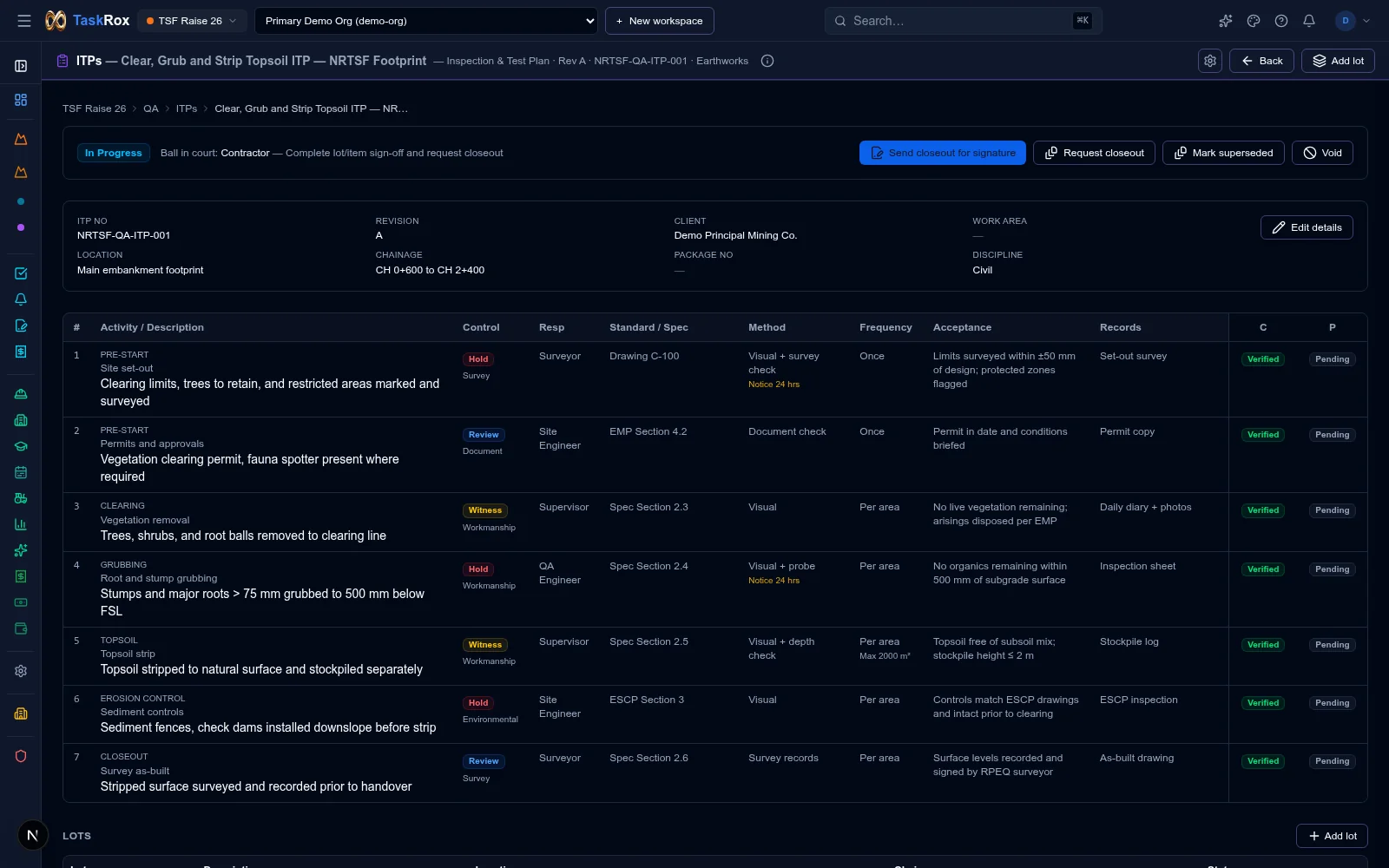1389x868 pixels.
Task: Open the Primary Demo Org selector
Action: pos(426,21)
